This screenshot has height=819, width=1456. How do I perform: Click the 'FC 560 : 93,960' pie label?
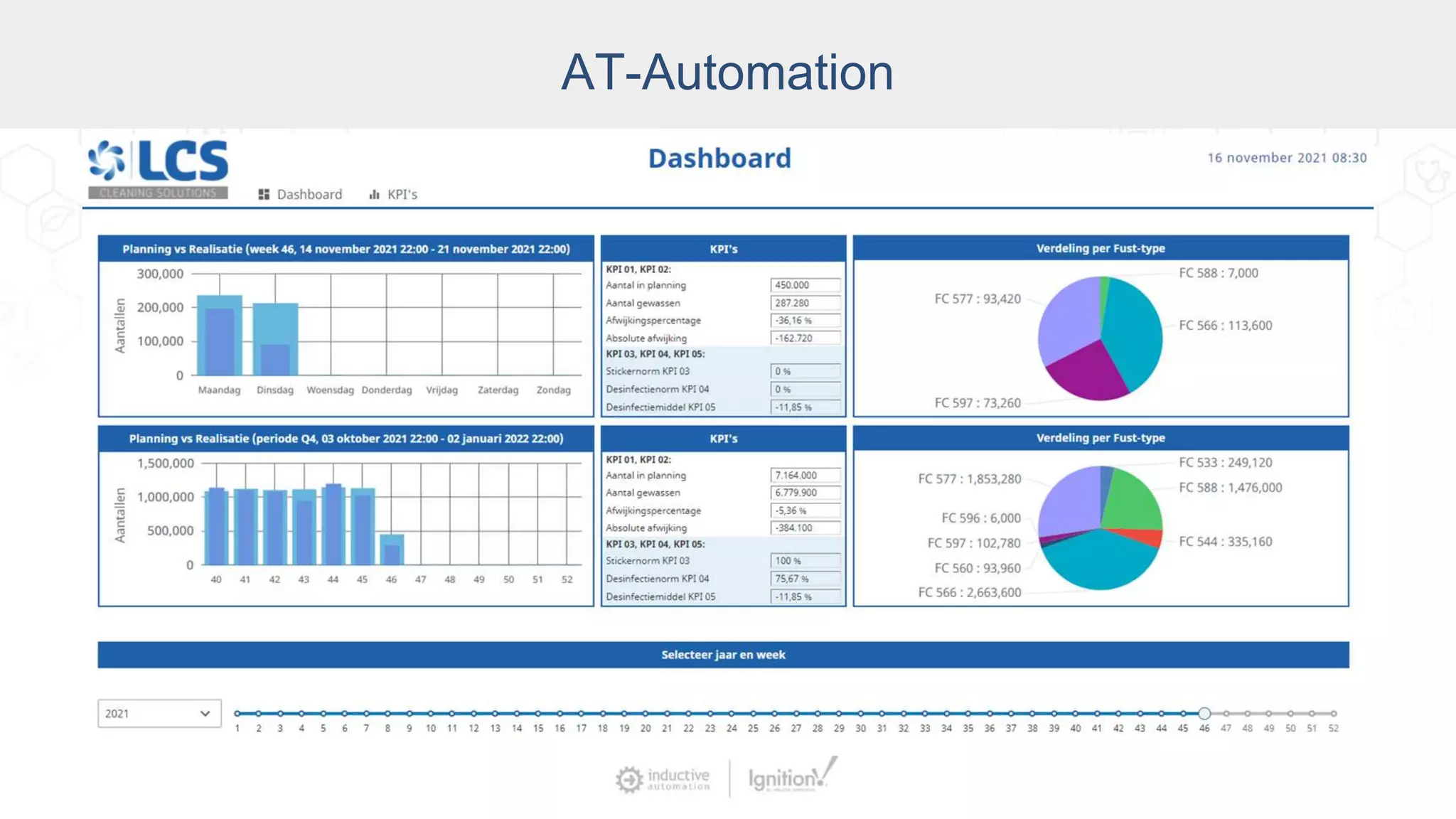[x=978, y=569]
